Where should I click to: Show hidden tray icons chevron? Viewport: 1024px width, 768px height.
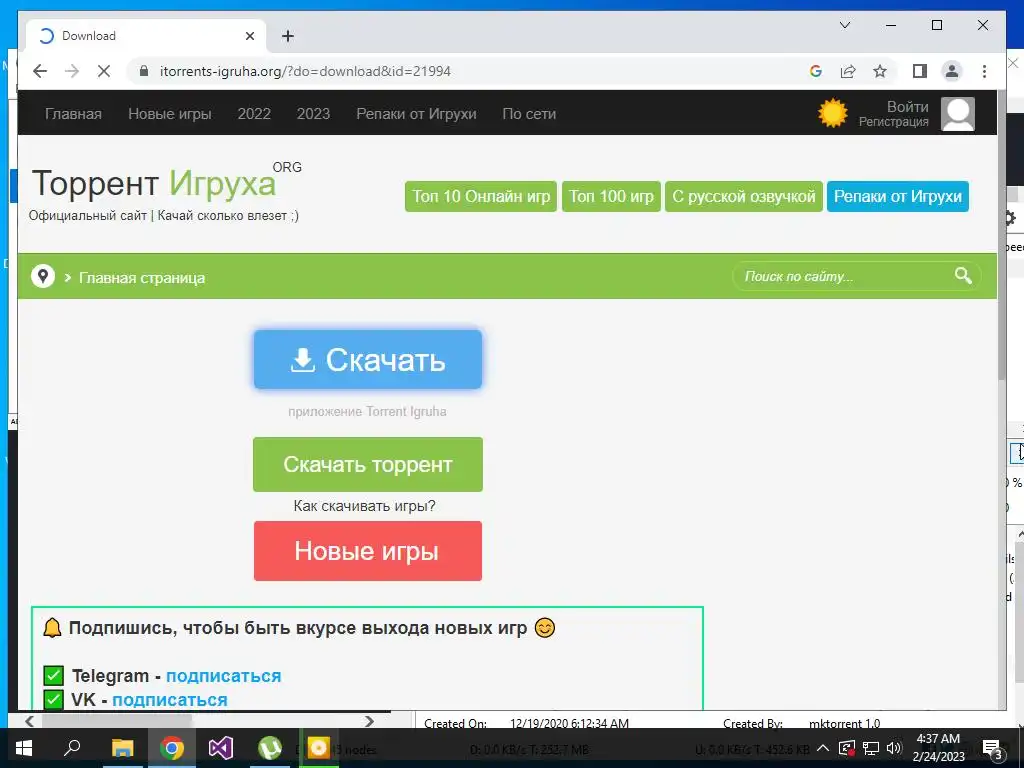coord(823,748)
